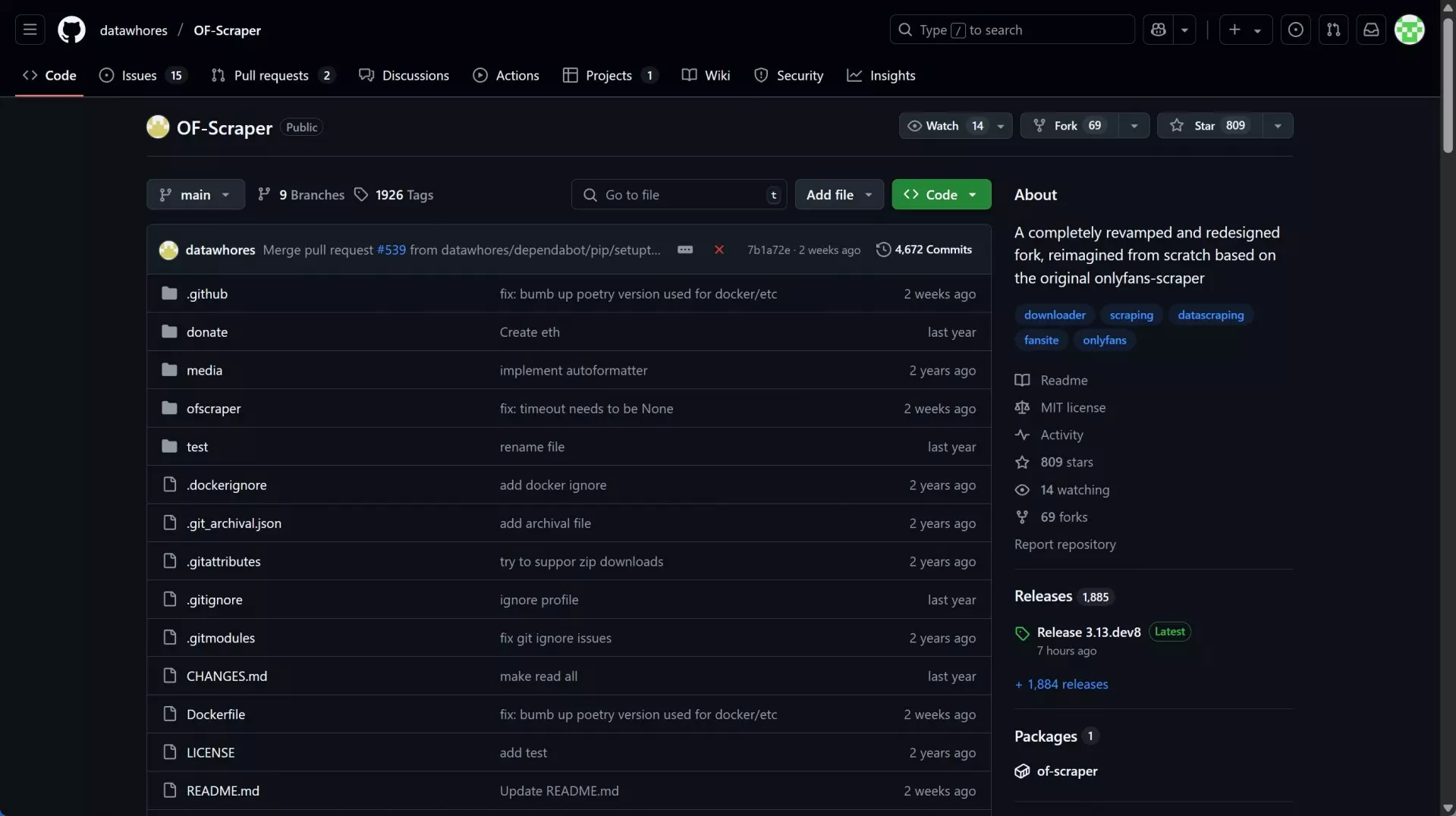
Task: Open the .dockerignore file
Action: tap(226, 485)
